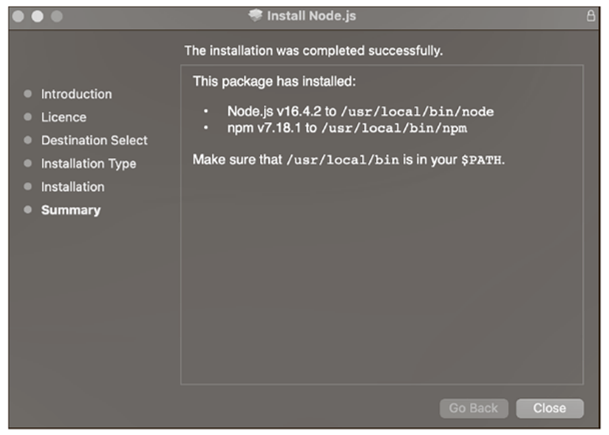Select the Installation step in sidebar

point(72,187)
